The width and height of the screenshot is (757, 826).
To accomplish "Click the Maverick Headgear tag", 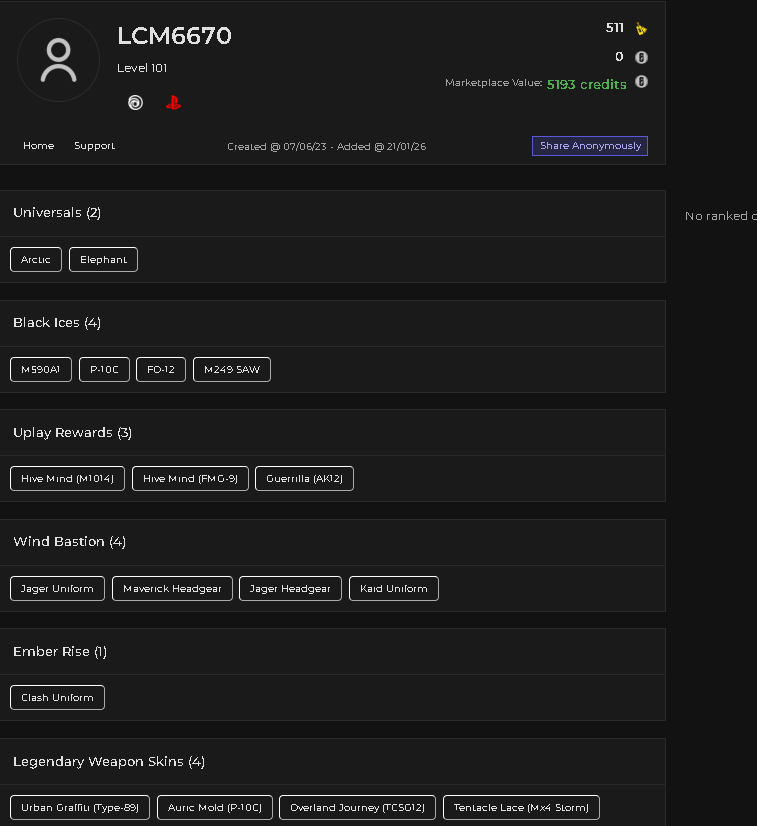I will (x=172, y=588).
